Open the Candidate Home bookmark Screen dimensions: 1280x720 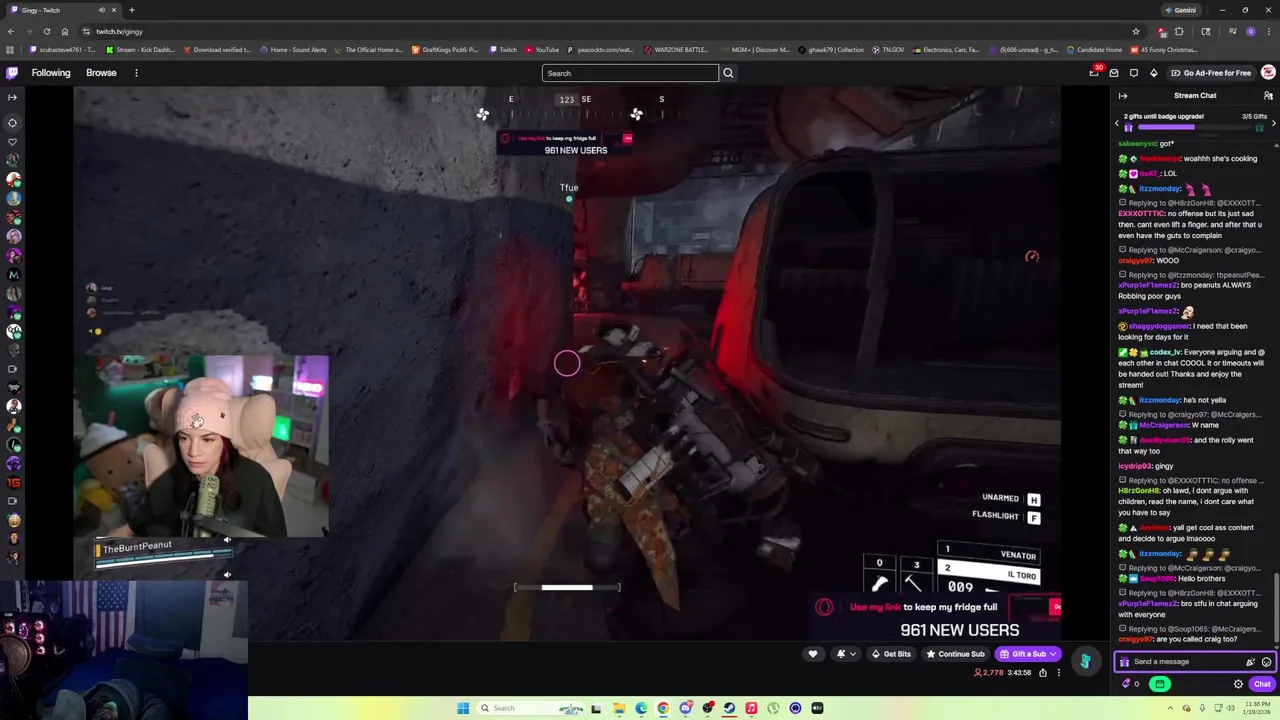(1095, 50)
